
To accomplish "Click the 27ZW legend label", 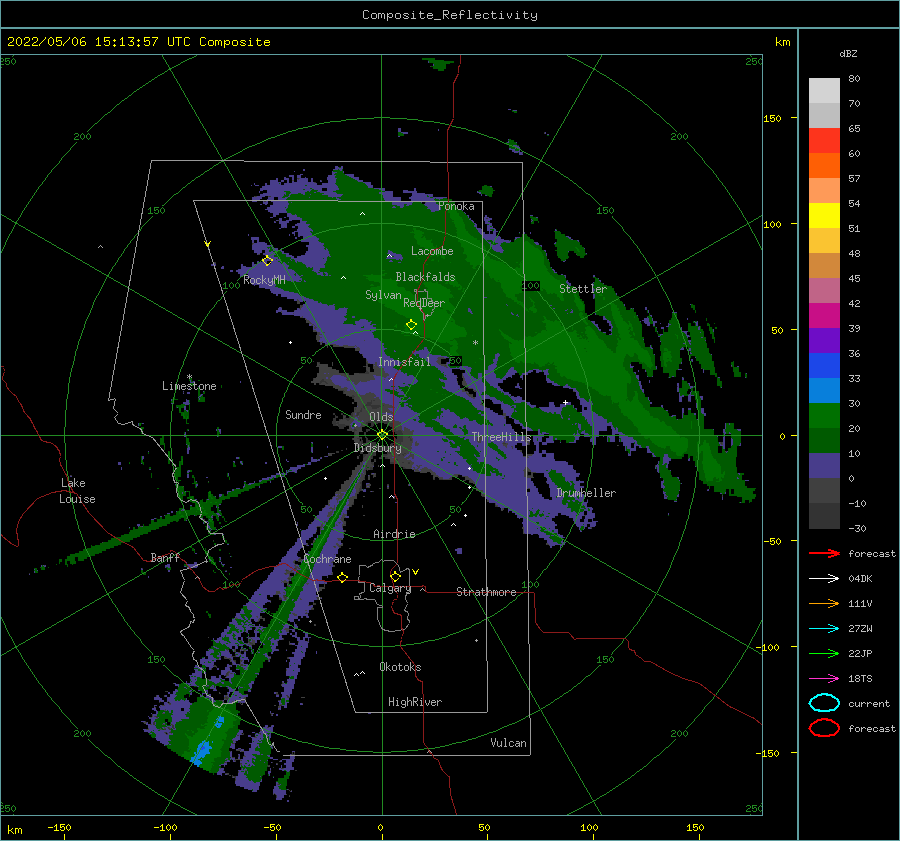I will (860, 629).
